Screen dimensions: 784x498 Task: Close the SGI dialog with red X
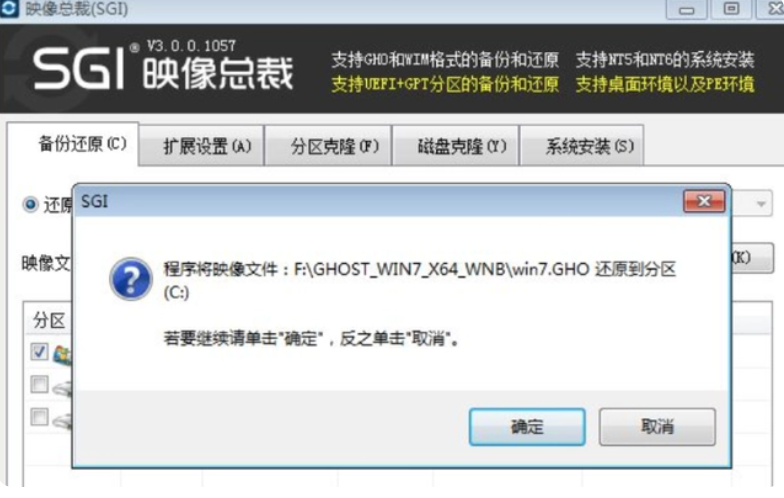click(704, 201)
